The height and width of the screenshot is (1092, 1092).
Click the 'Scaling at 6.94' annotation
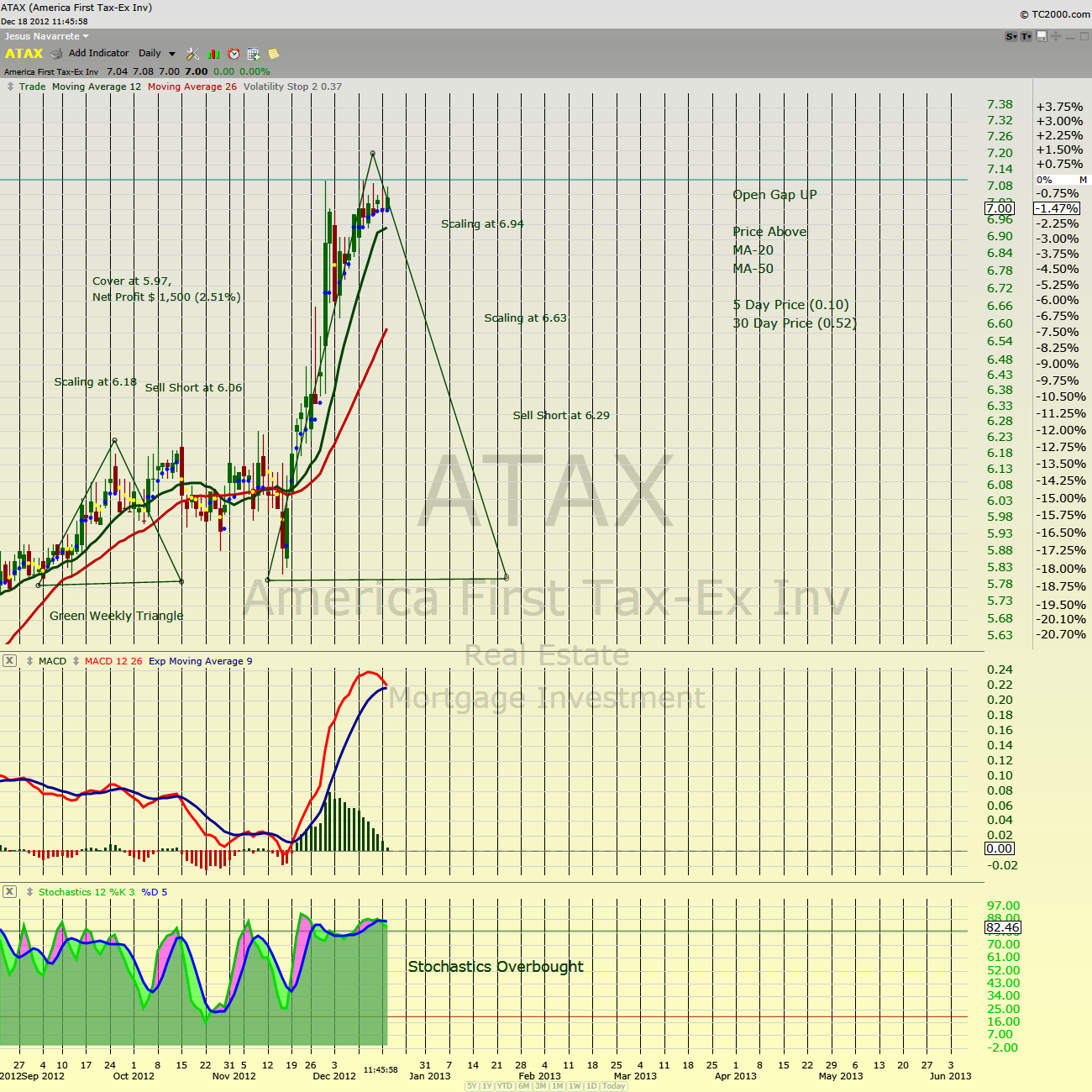482,223
